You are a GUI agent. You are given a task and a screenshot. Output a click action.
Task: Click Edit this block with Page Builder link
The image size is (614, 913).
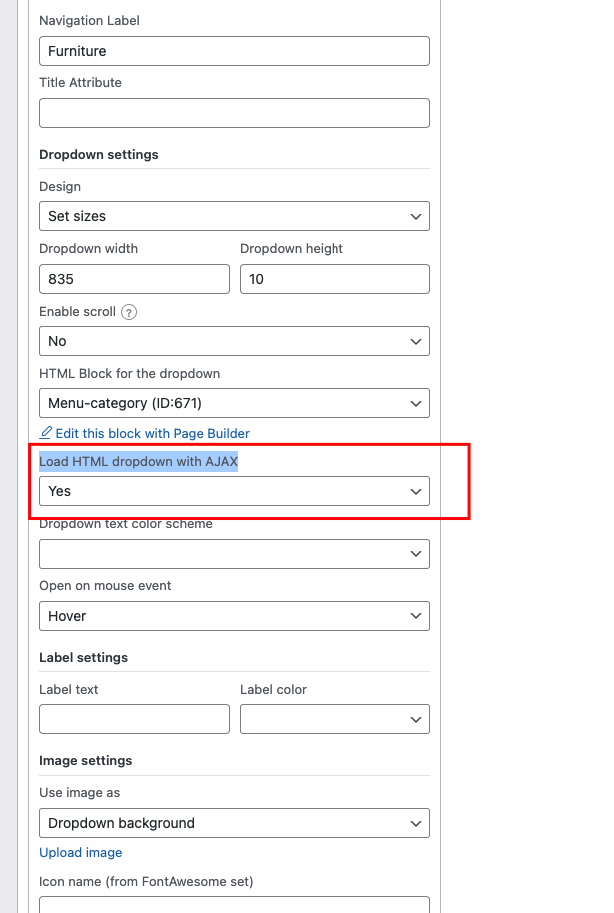(153, 433)
